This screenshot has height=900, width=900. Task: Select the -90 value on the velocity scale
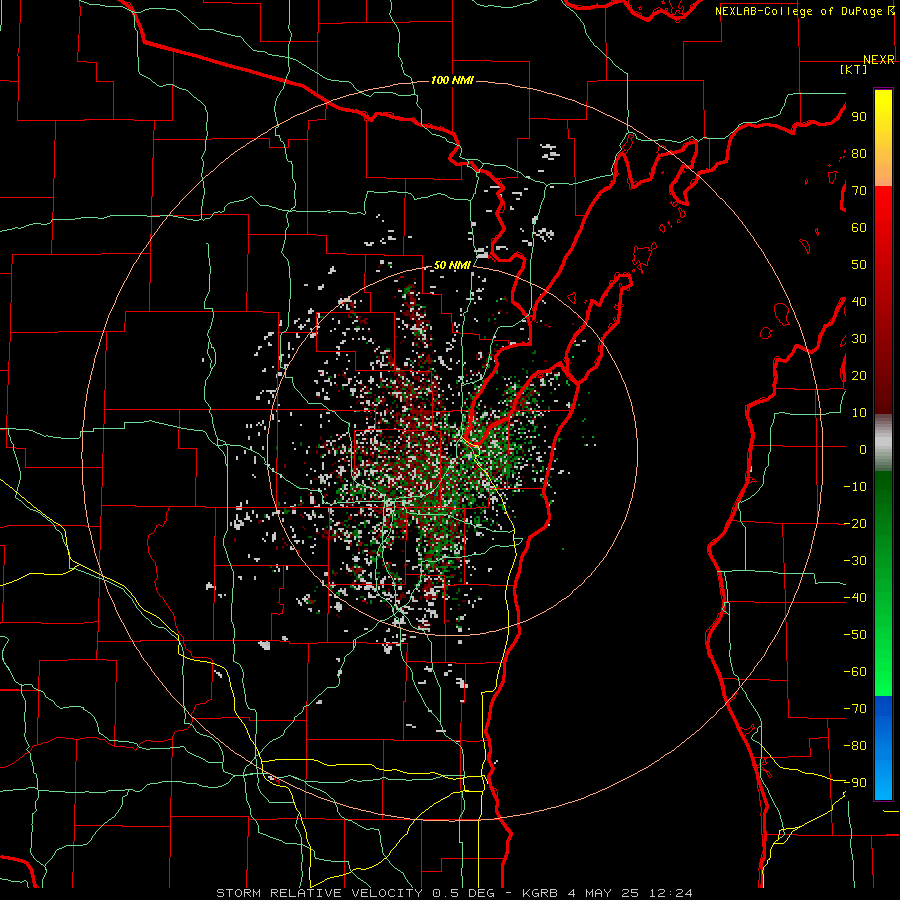(x=855, y=783)
